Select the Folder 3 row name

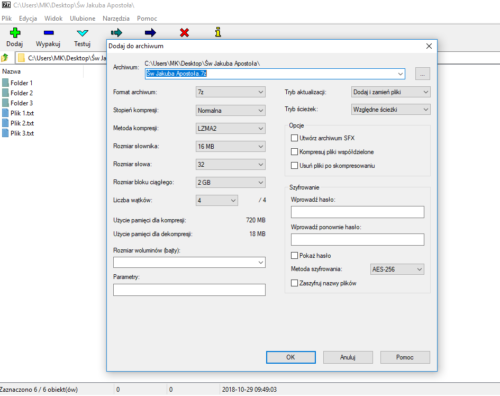tap(21, 103)
